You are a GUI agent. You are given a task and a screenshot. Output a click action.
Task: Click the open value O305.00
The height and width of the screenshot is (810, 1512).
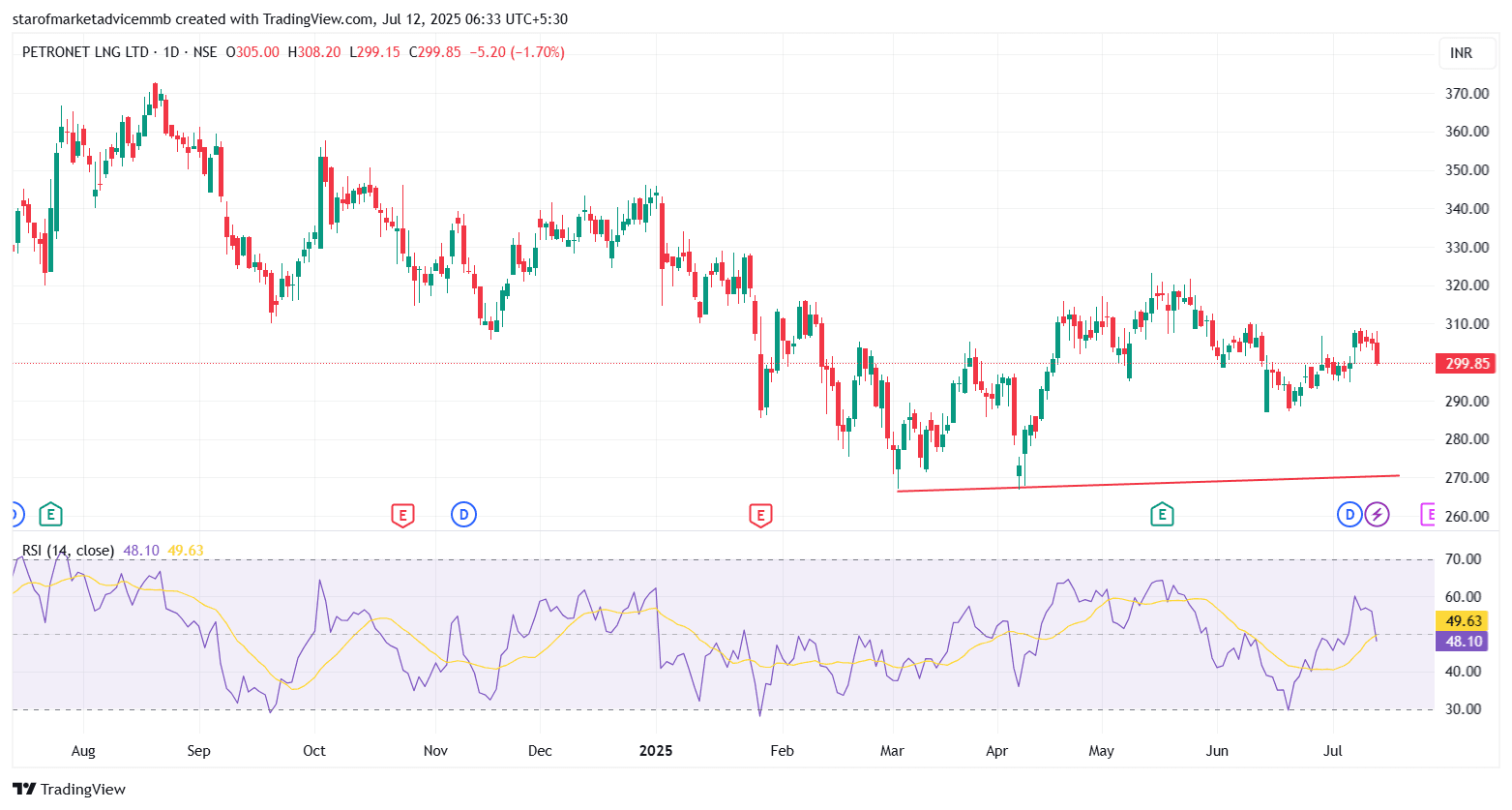coord(252,52)
